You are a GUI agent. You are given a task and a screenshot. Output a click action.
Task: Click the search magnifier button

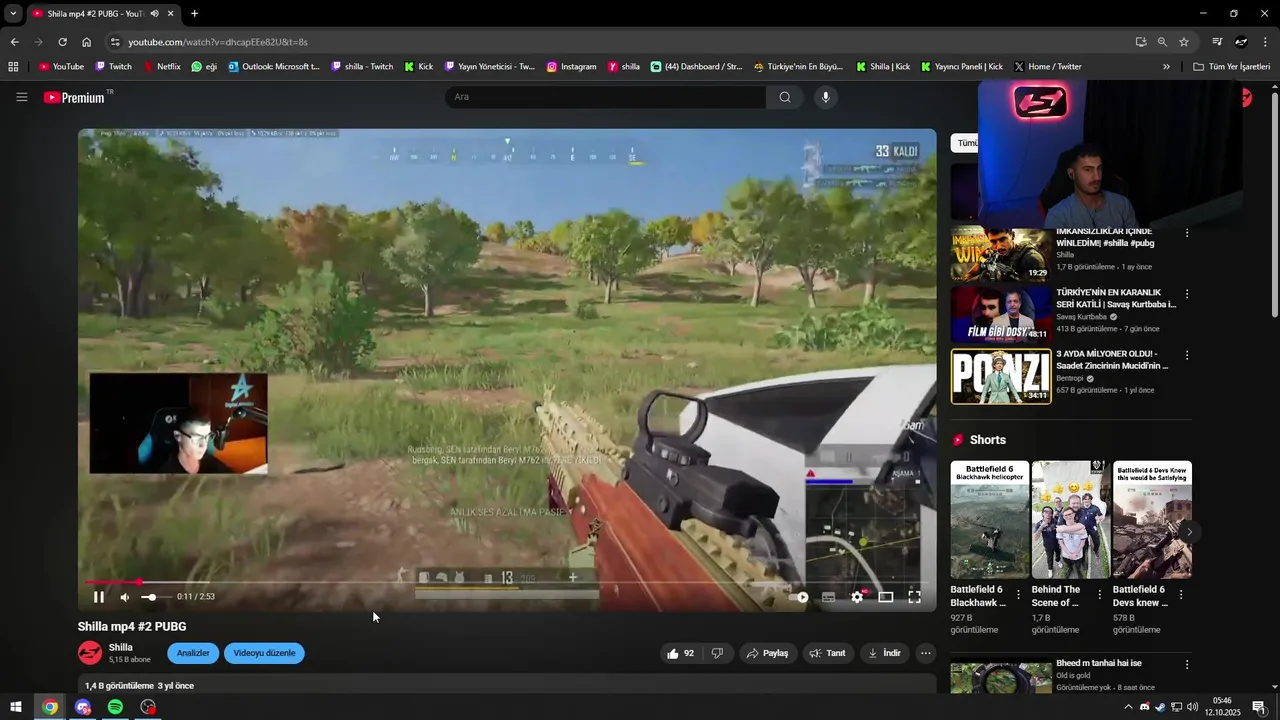tap(785, 97)
